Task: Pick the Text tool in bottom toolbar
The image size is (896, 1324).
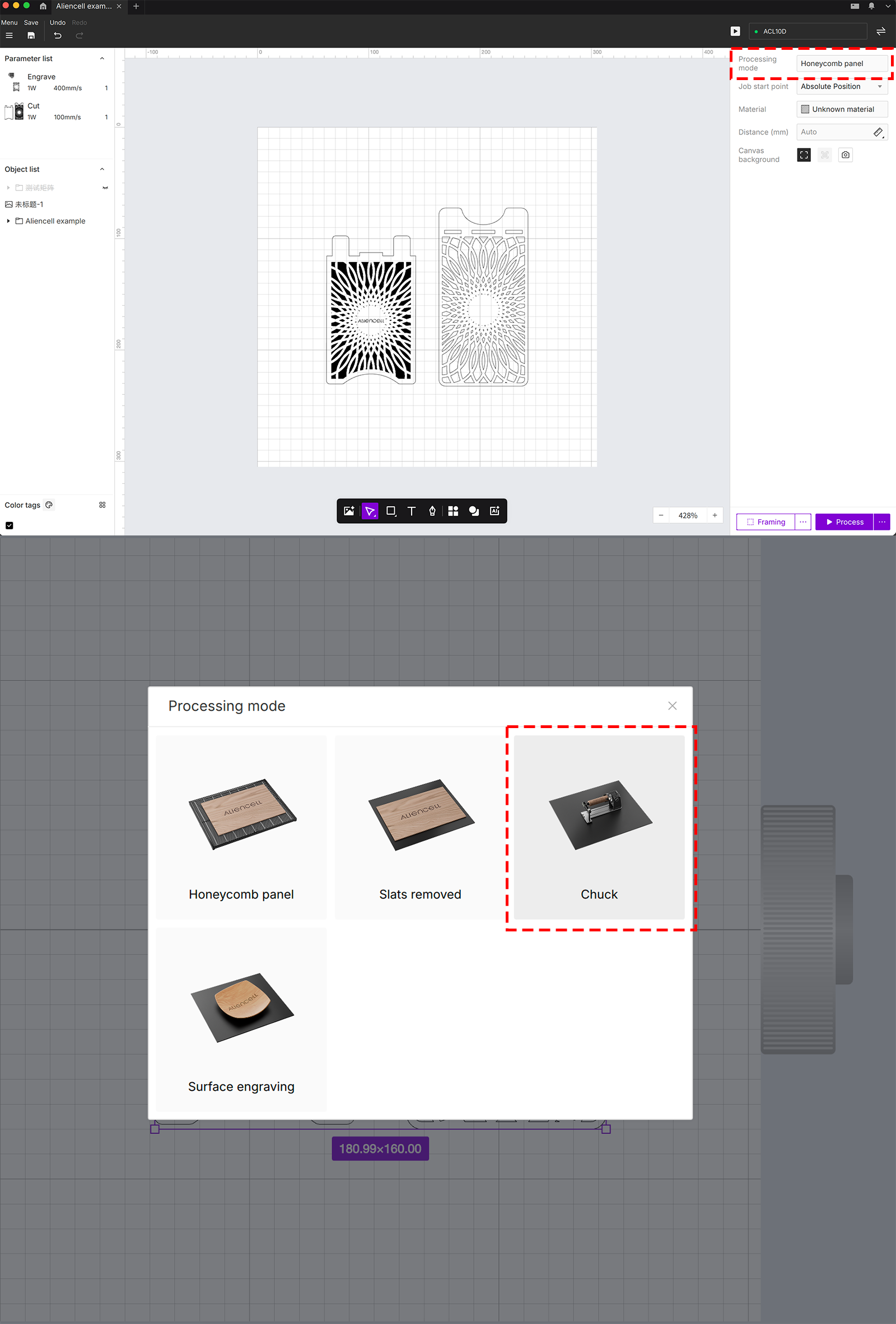Action: [411, 511]
